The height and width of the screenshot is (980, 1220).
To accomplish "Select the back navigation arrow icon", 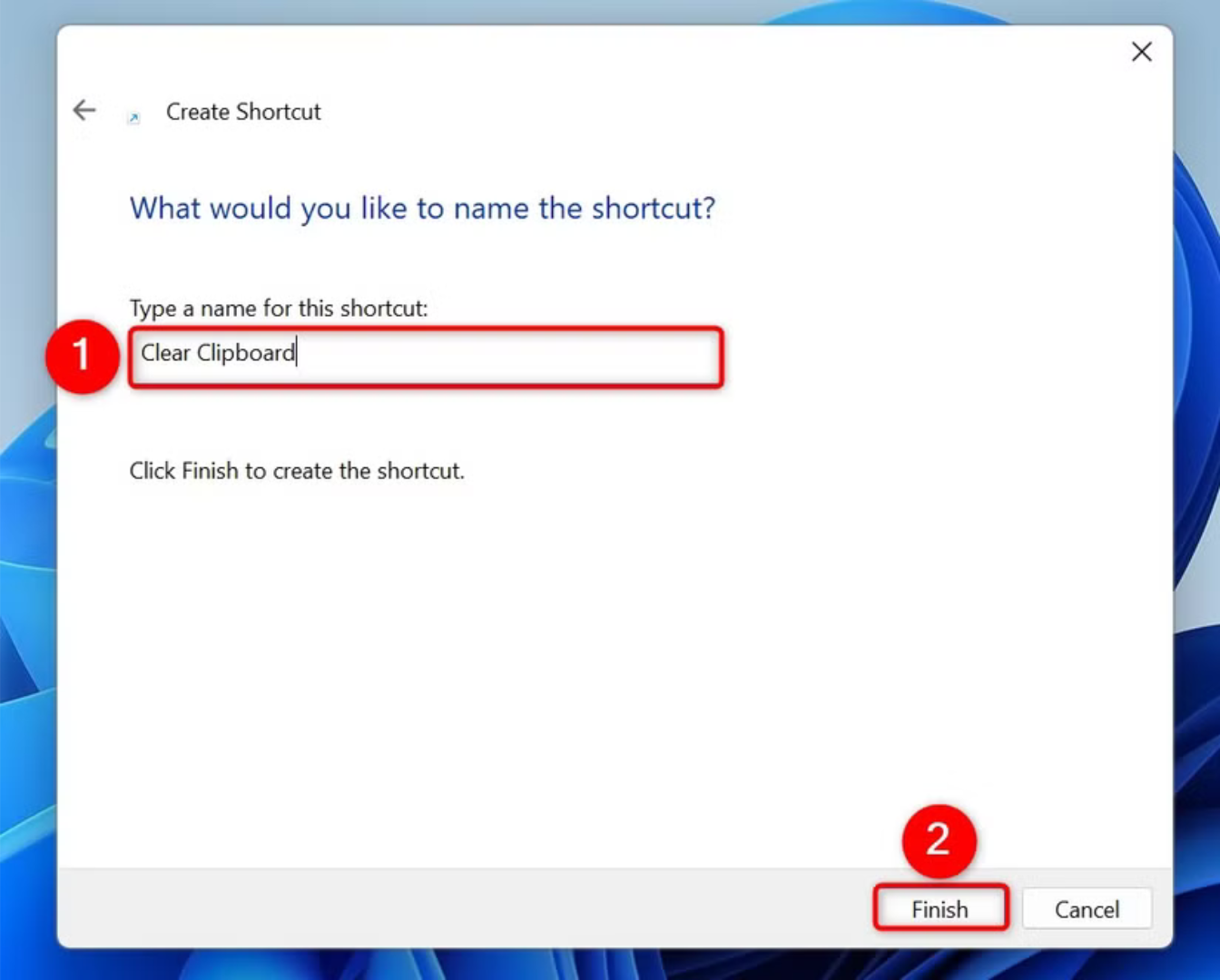I will (x=84, y=110).
